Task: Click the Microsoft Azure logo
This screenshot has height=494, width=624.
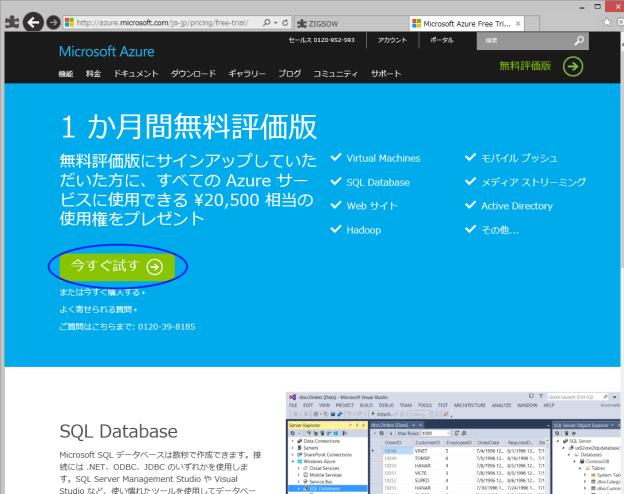Action: coord(107,51)
